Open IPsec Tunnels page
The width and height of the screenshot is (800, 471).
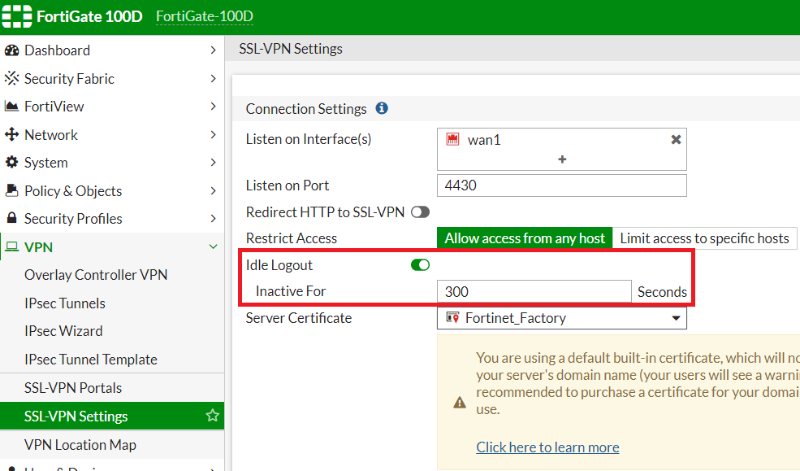pyautogui.click(x=65, y=303)
